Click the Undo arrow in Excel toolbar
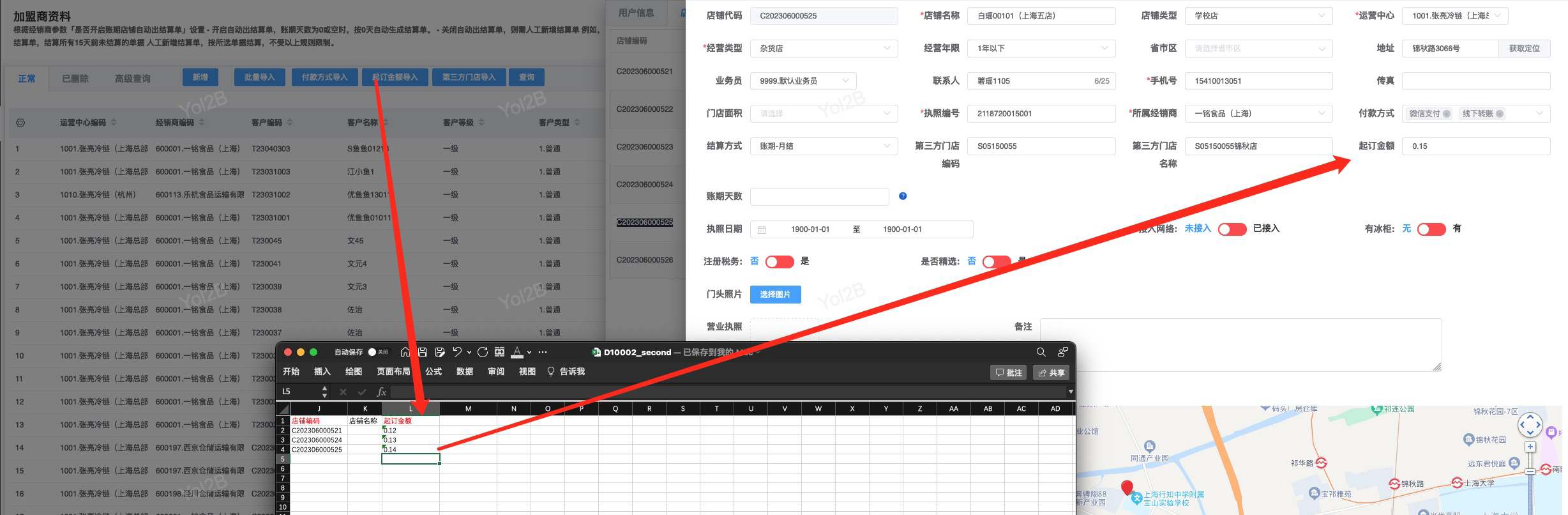Screen dimensions: 1568x515 point(457,352)
